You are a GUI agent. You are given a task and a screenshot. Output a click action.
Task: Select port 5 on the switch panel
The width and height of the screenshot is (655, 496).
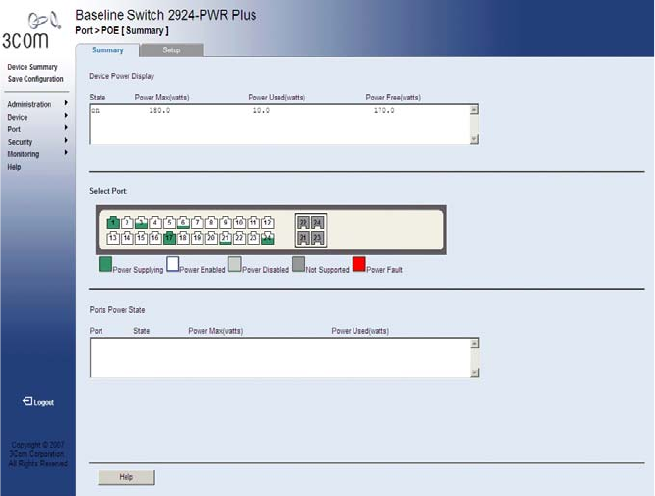(x=169, y=223)
